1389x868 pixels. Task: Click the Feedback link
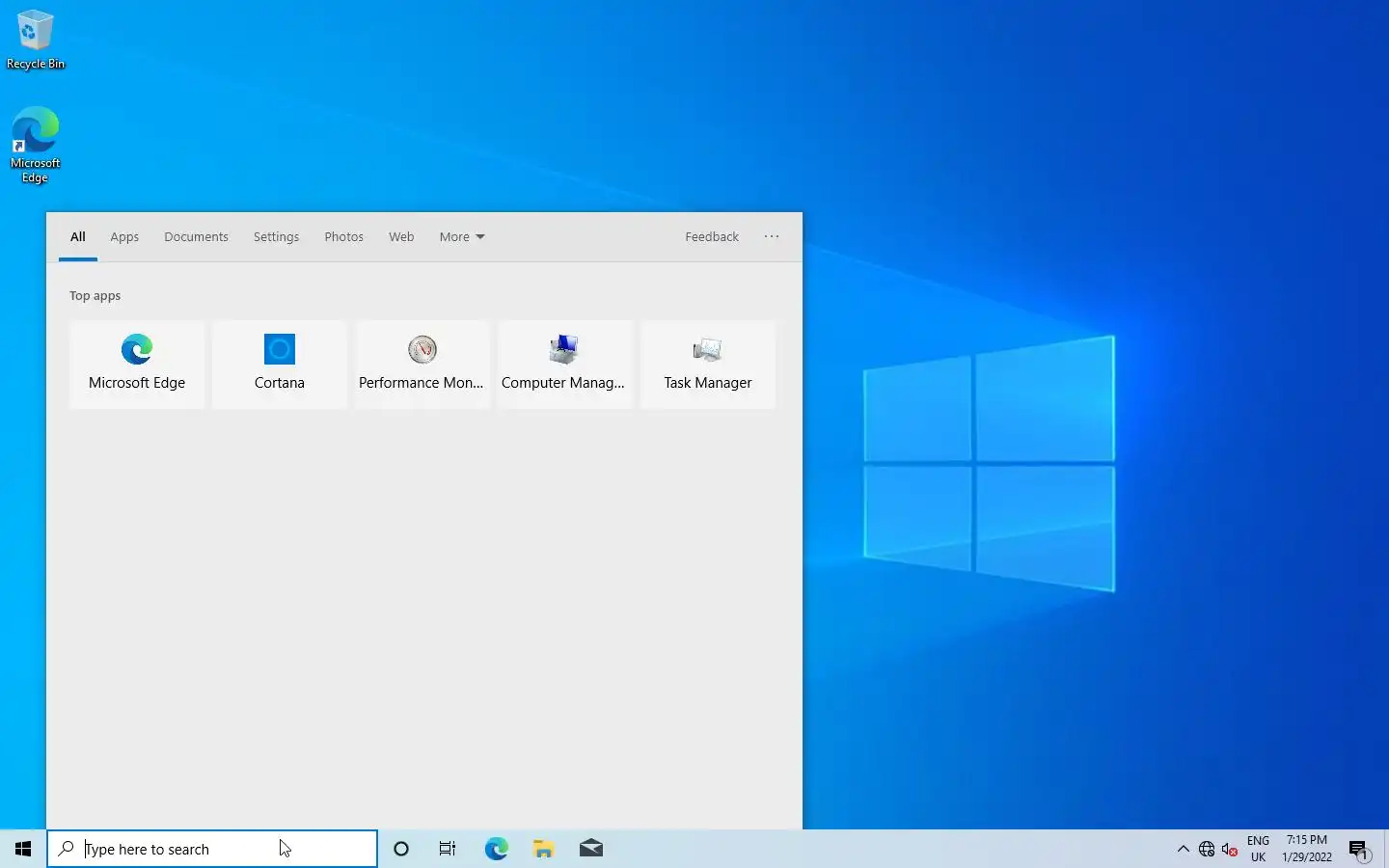pyautogui.click(x=712, y=237)
